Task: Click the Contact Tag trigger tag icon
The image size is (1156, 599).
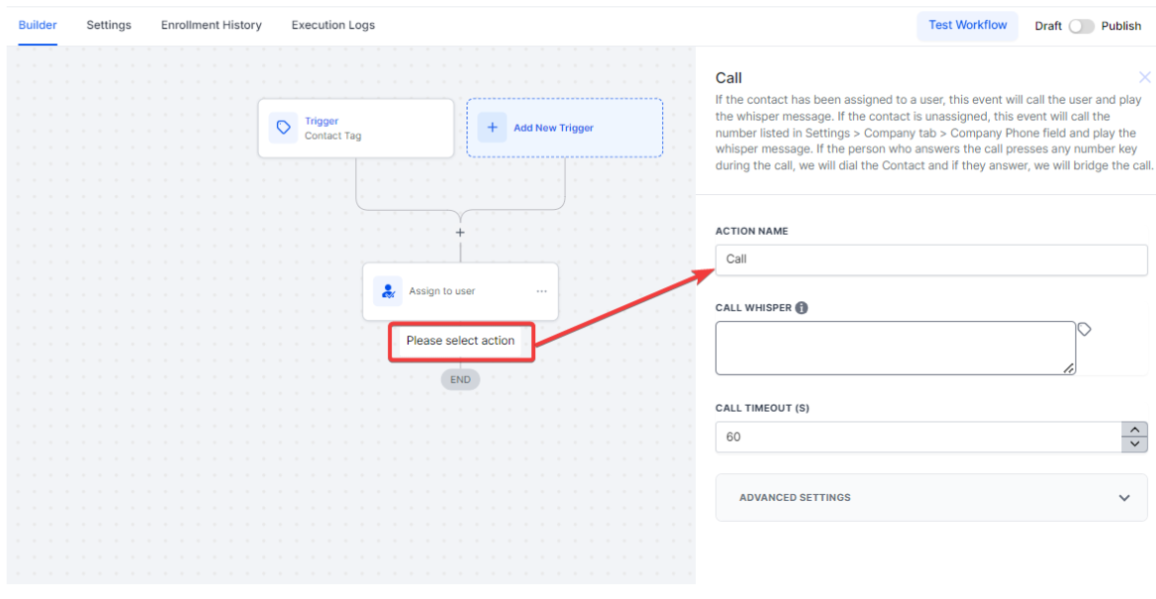Action: 284,128
